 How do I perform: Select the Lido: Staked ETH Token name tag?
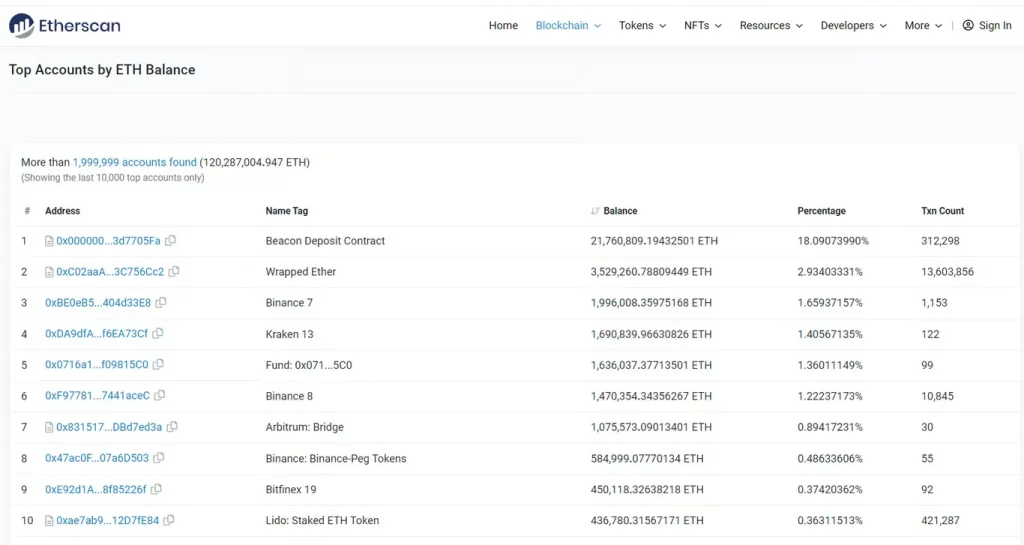322,520
